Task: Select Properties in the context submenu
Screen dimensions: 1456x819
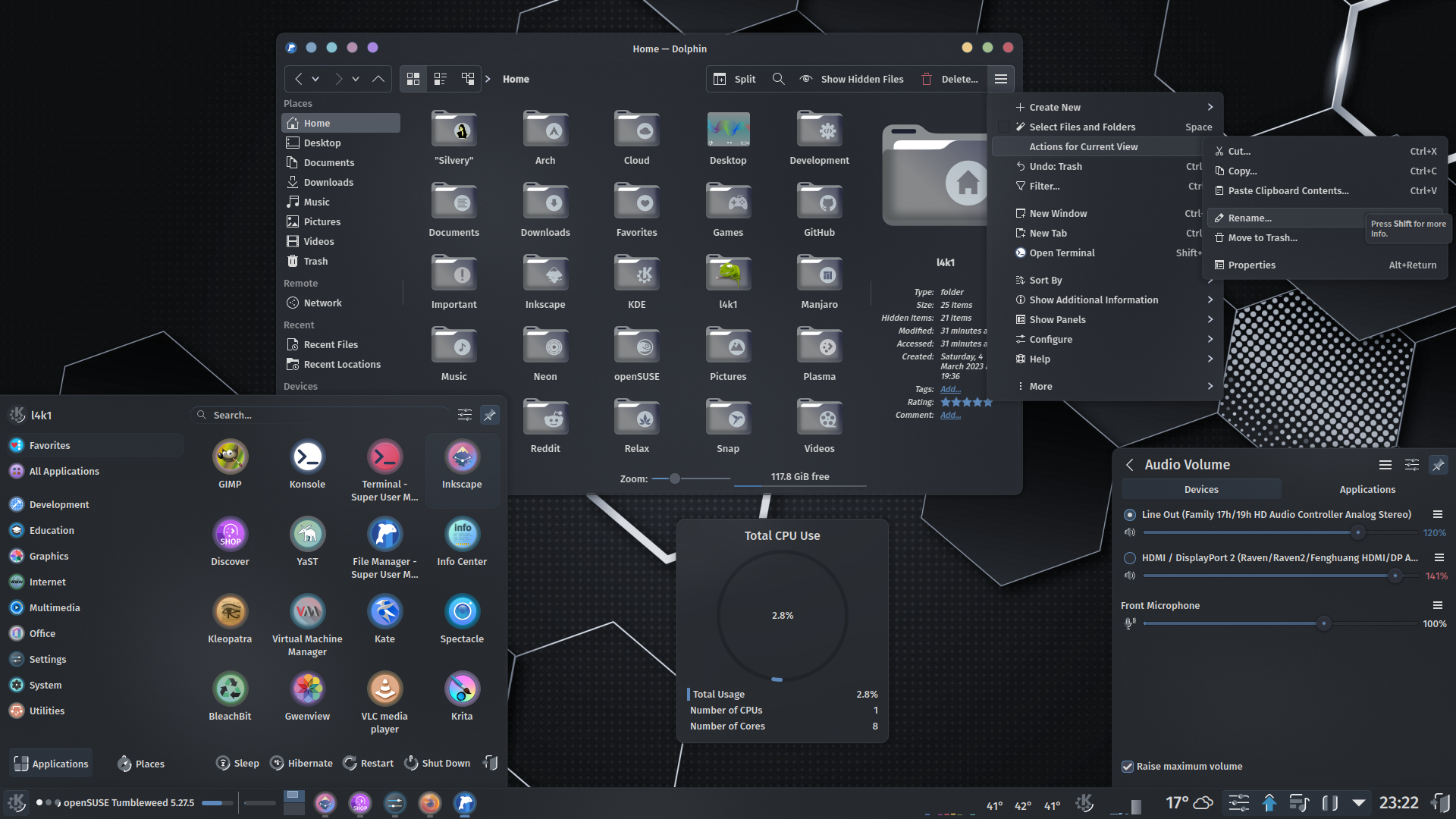Action: [1326, 265]
